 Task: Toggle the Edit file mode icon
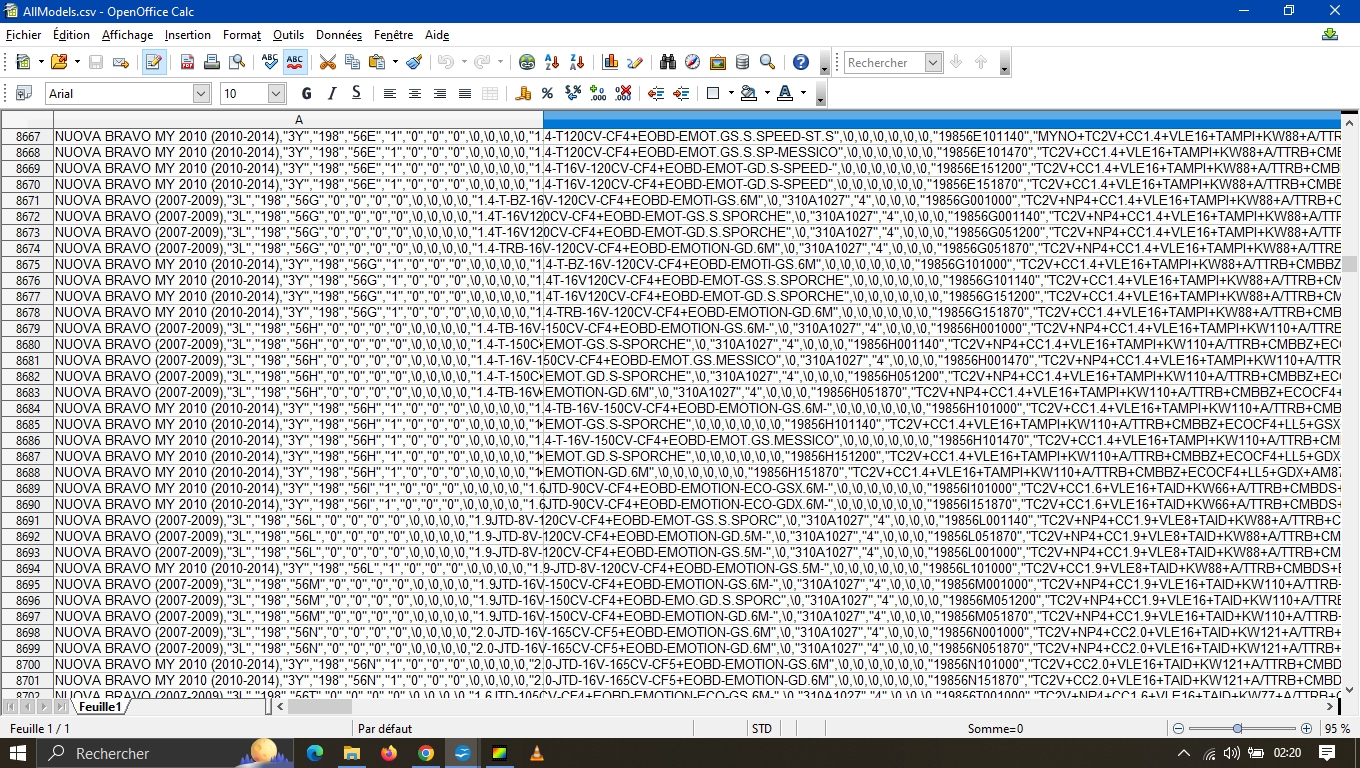click(153, 62)
